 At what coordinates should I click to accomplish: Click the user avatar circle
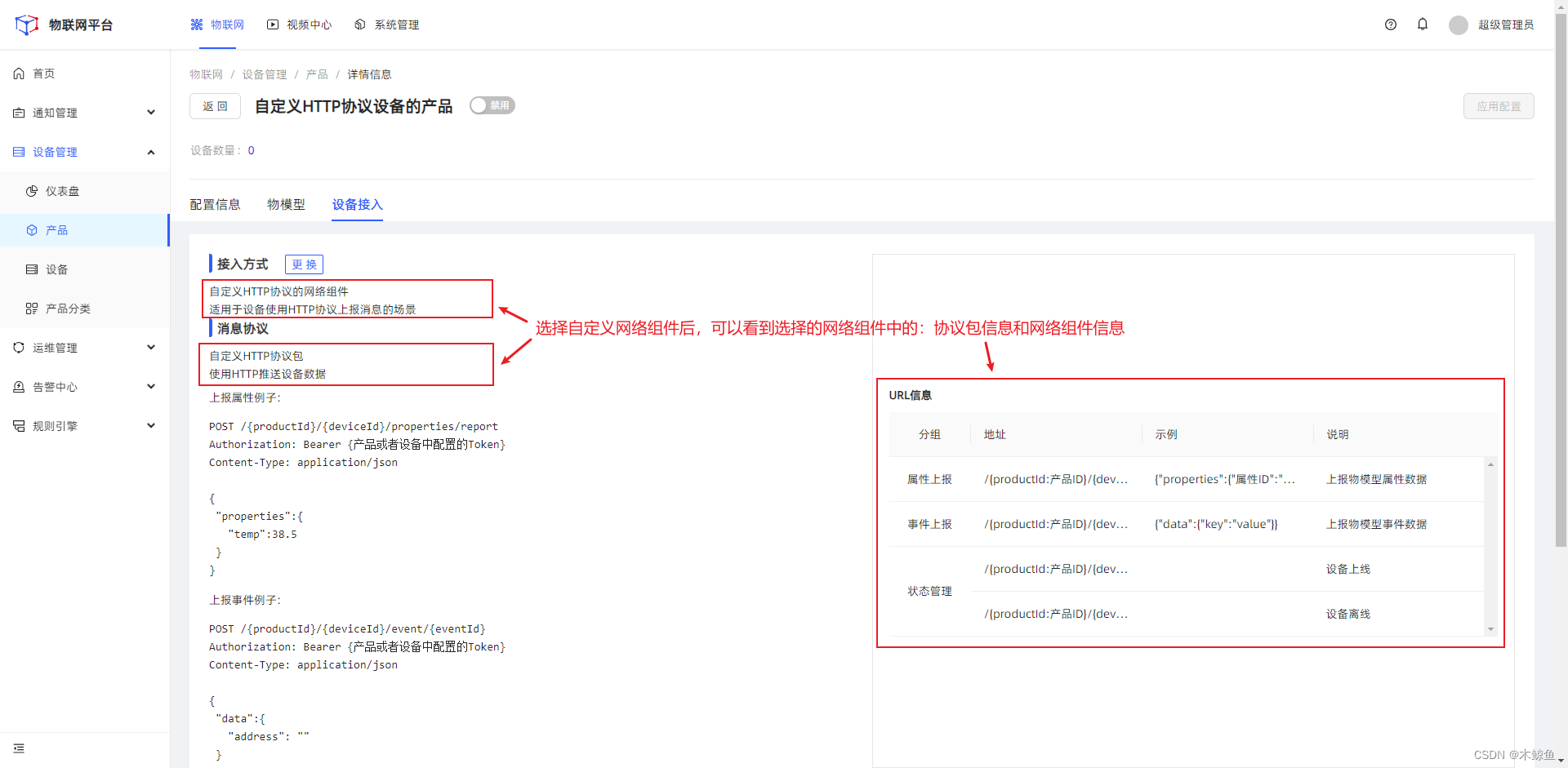[x=1459, y=25]
